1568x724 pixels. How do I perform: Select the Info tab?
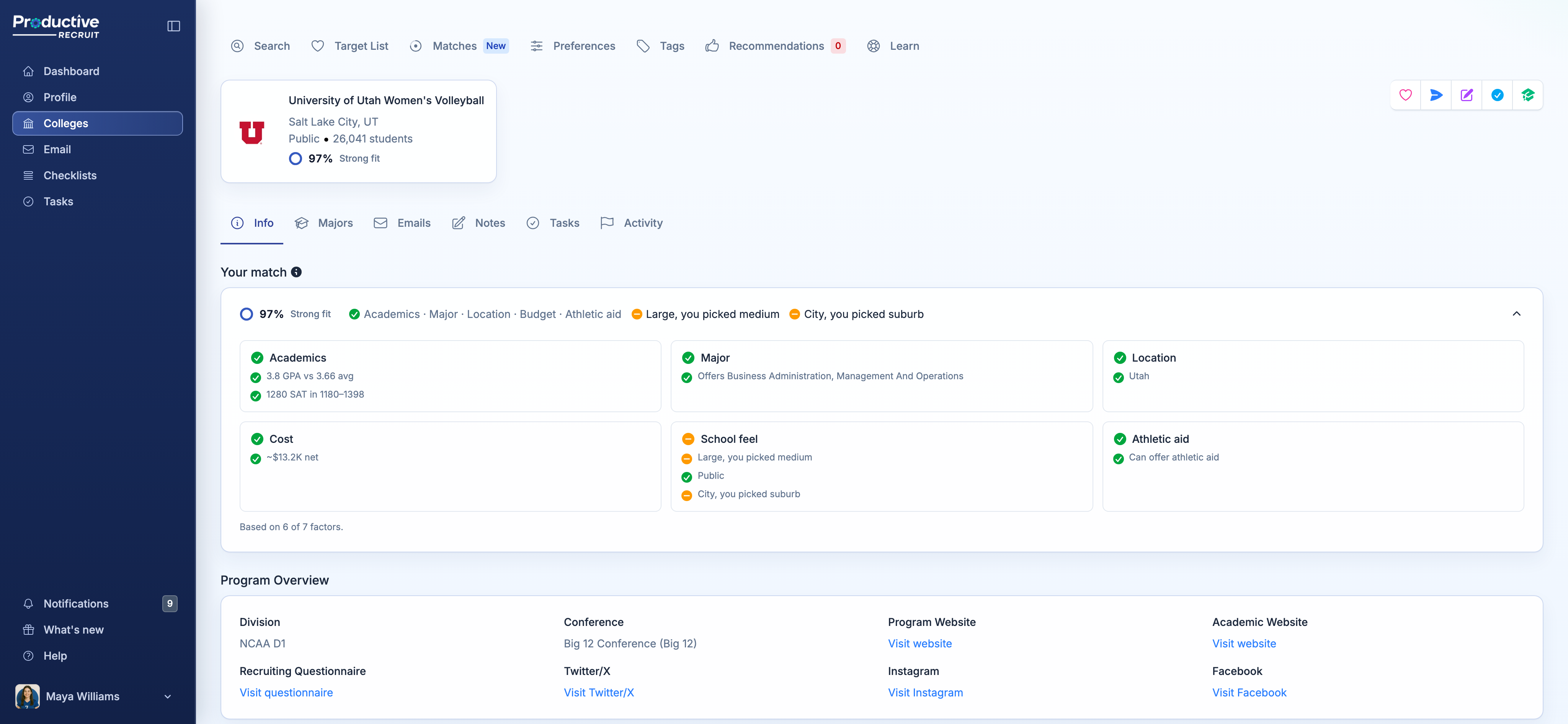click(252, 223)
